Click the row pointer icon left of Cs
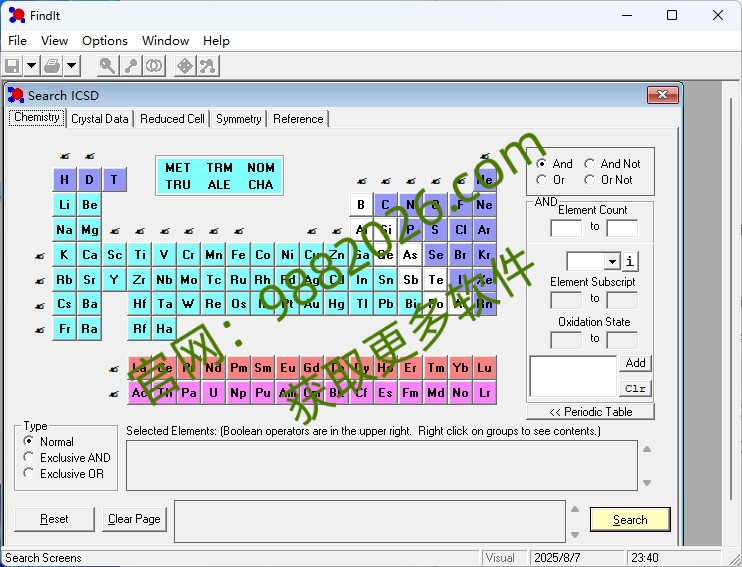742x567 pixels. (x=40, y=306)
